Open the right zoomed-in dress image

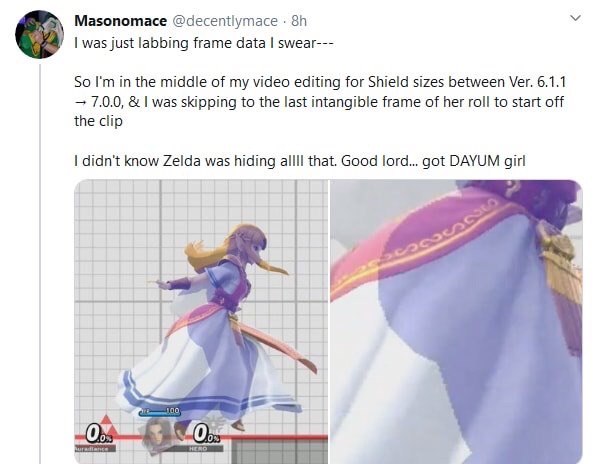click(456, 321)
